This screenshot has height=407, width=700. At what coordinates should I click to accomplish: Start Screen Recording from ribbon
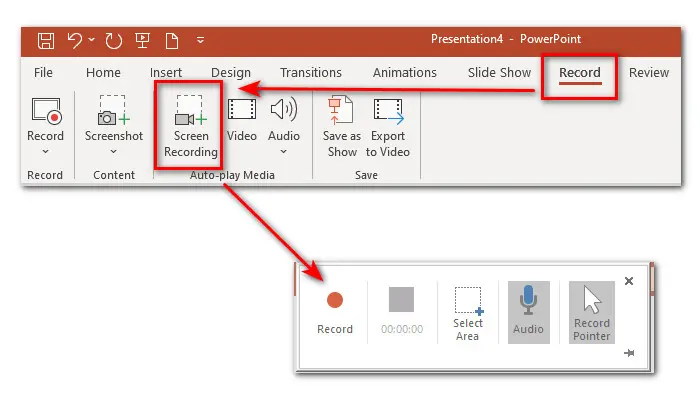[191, 126]
